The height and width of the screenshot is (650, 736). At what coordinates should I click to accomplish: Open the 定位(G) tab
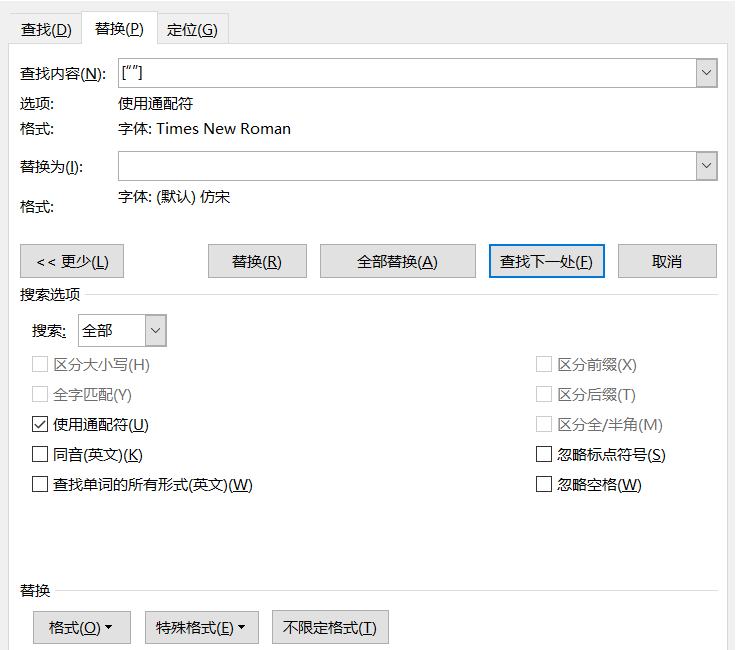(x=192, y=29)
